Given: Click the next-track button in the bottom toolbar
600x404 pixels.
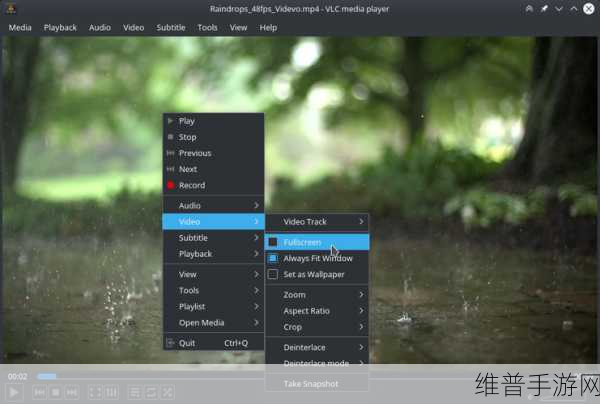Looking at the screenshot, I should (x=72, y=392).
